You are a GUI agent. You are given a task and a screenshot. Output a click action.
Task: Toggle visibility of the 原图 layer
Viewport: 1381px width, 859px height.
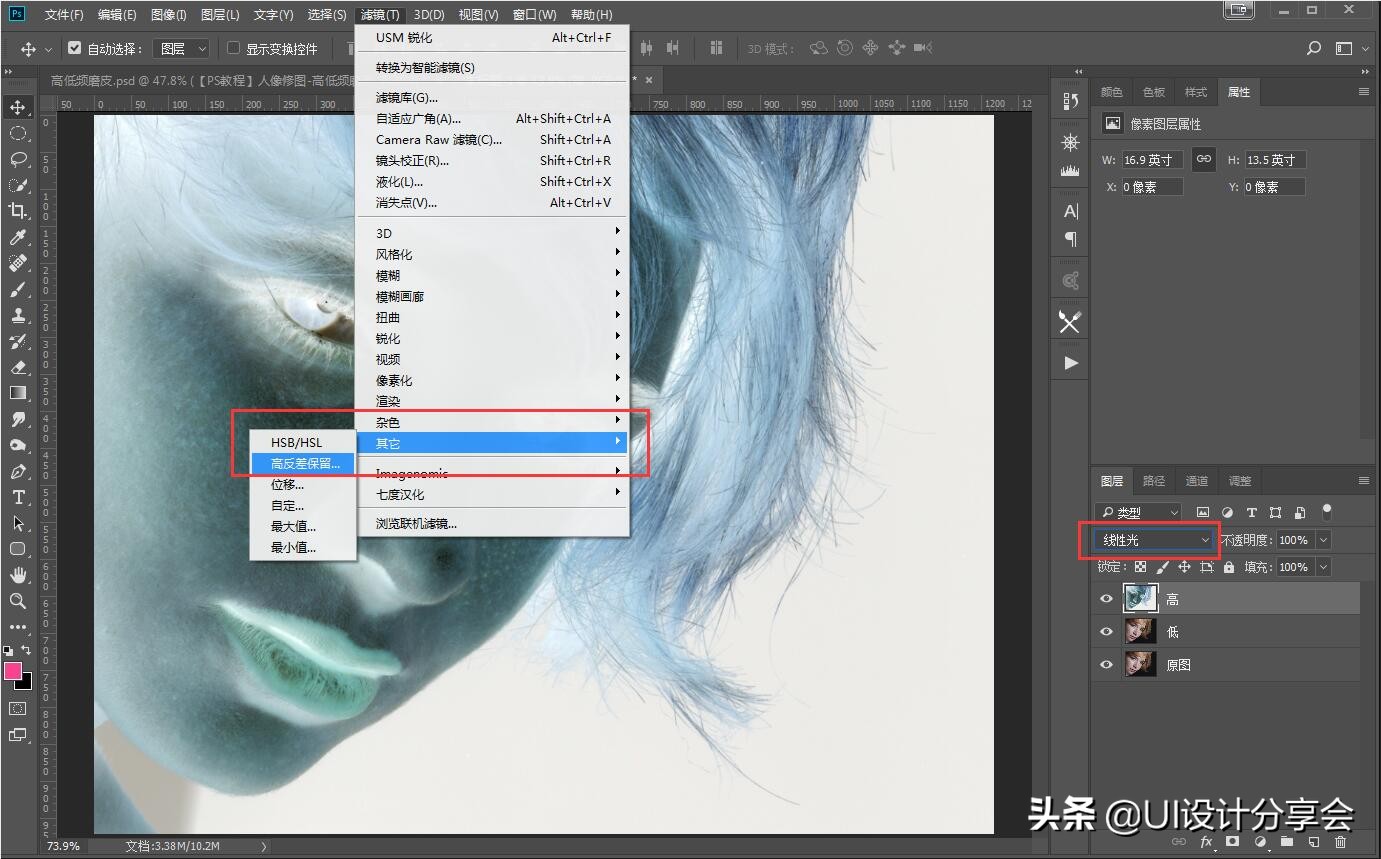1106,665
